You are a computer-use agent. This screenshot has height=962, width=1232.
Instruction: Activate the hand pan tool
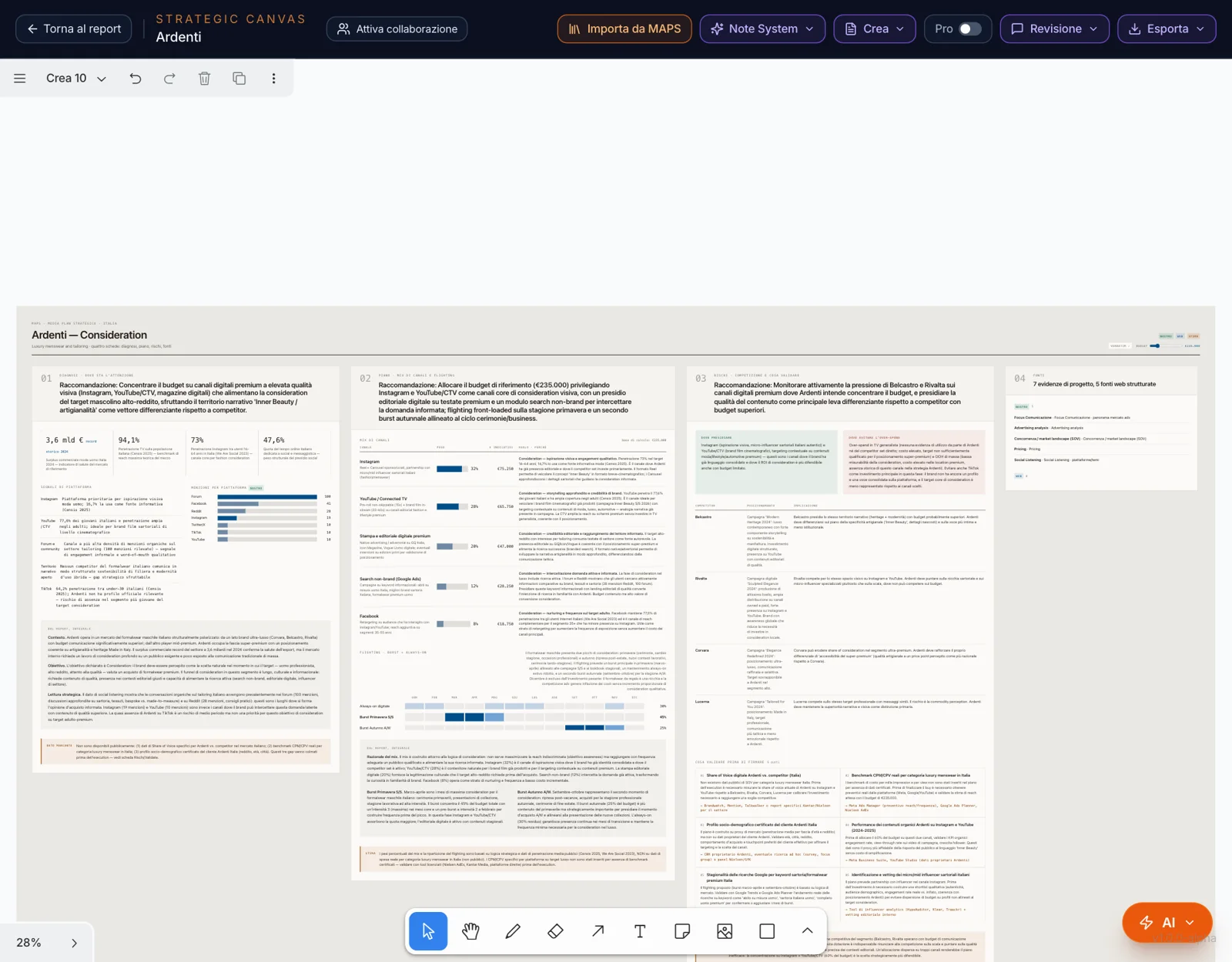[x=470, y=931]
